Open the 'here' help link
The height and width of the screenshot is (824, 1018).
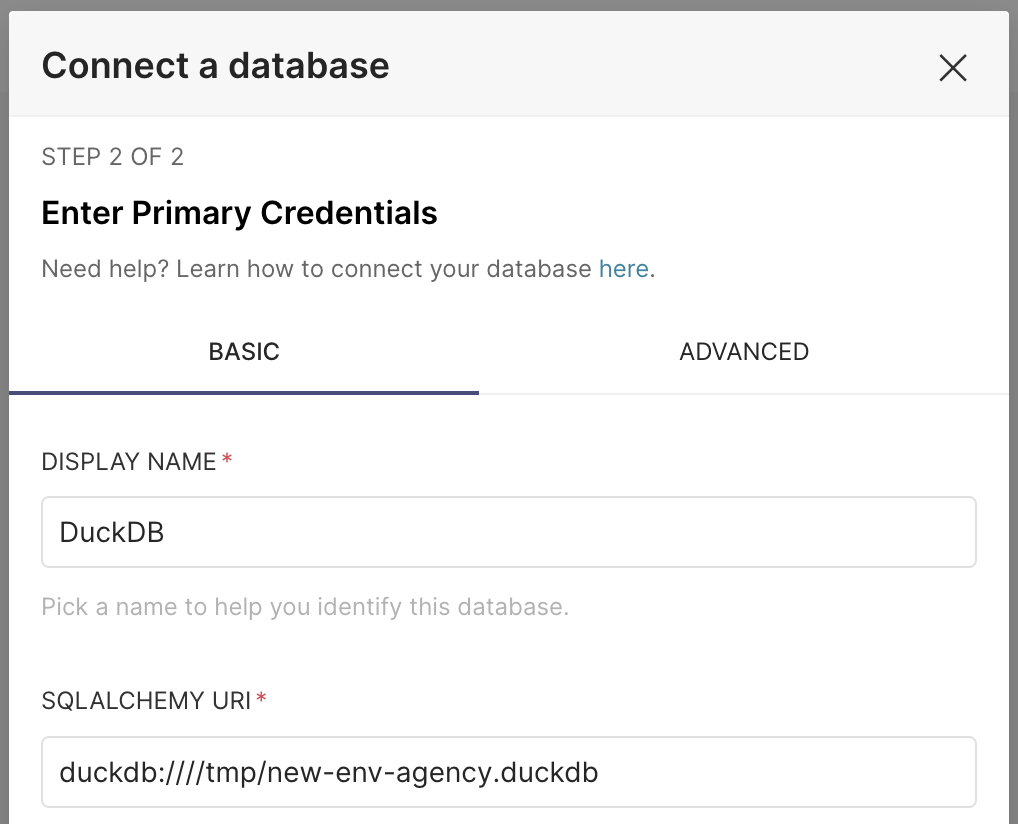[623, 269]
